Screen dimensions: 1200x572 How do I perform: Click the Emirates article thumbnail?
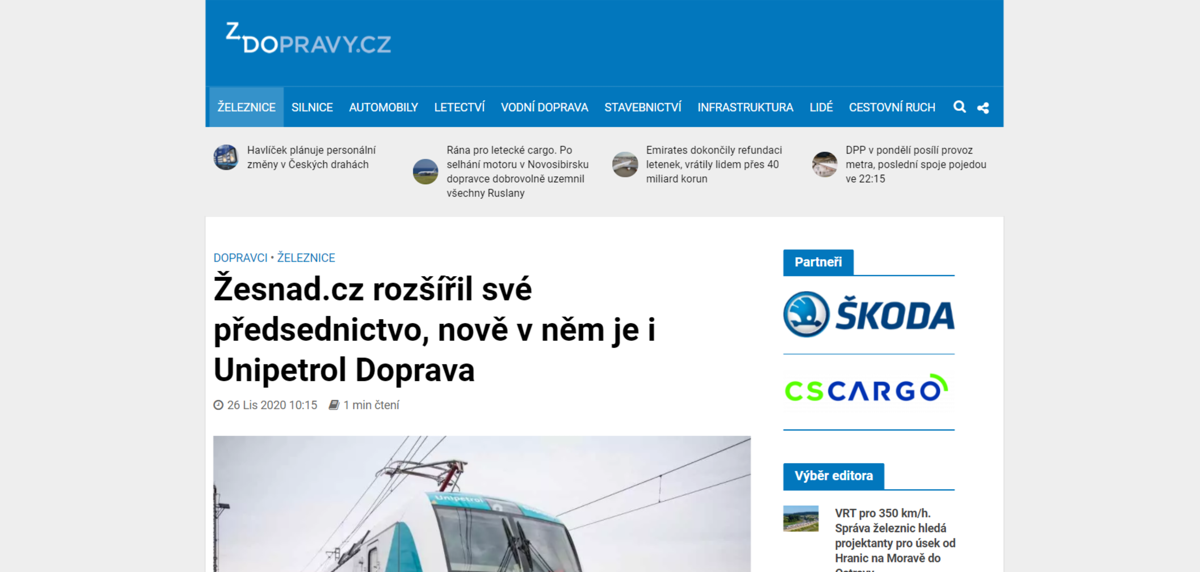[x=625, y=164]
